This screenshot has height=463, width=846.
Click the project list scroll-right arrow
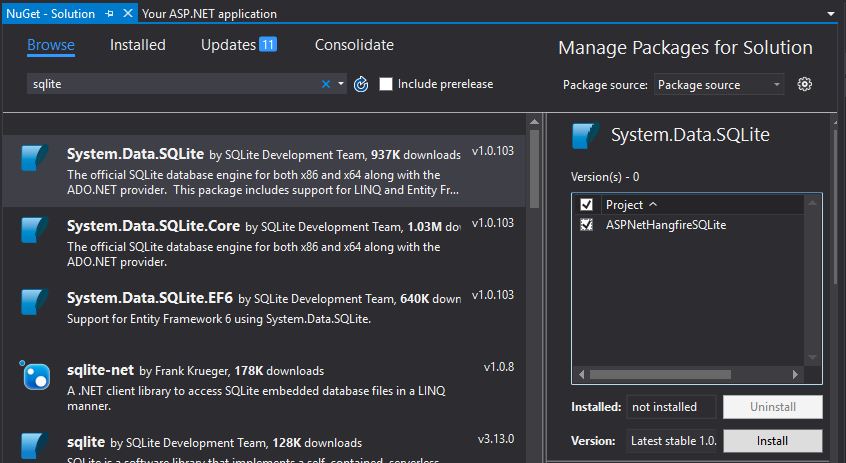pos(795,375)
